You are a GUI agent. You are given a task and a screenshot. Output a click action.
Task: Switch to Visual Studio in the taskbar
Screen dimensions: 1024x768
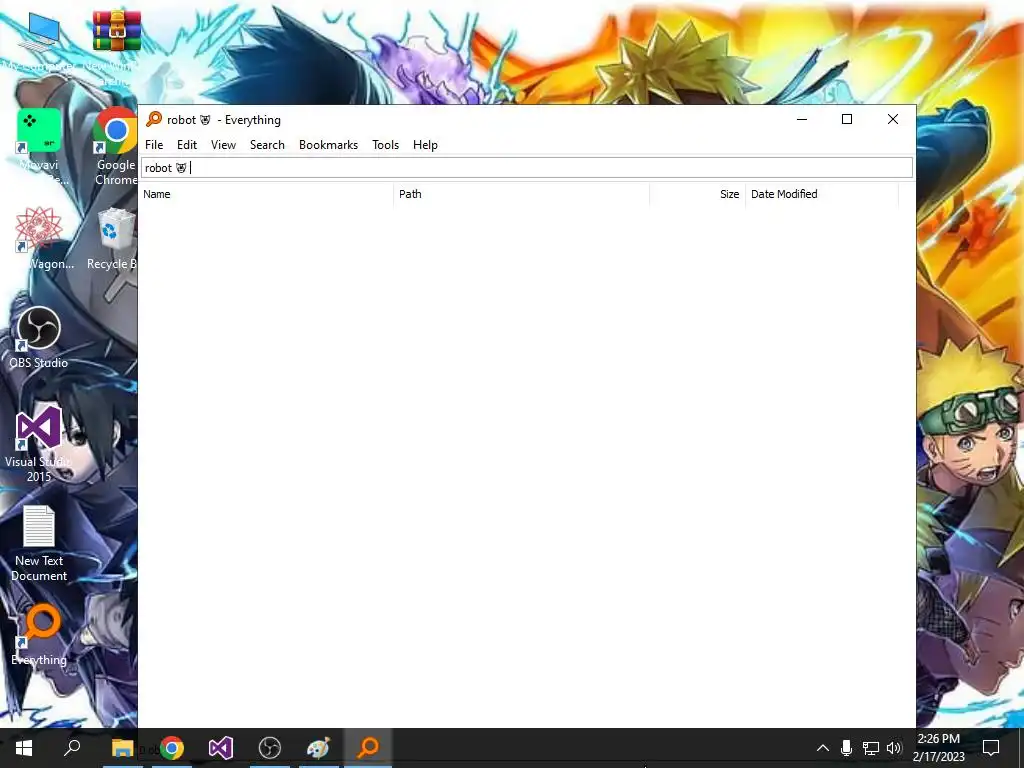coord(221,747)
